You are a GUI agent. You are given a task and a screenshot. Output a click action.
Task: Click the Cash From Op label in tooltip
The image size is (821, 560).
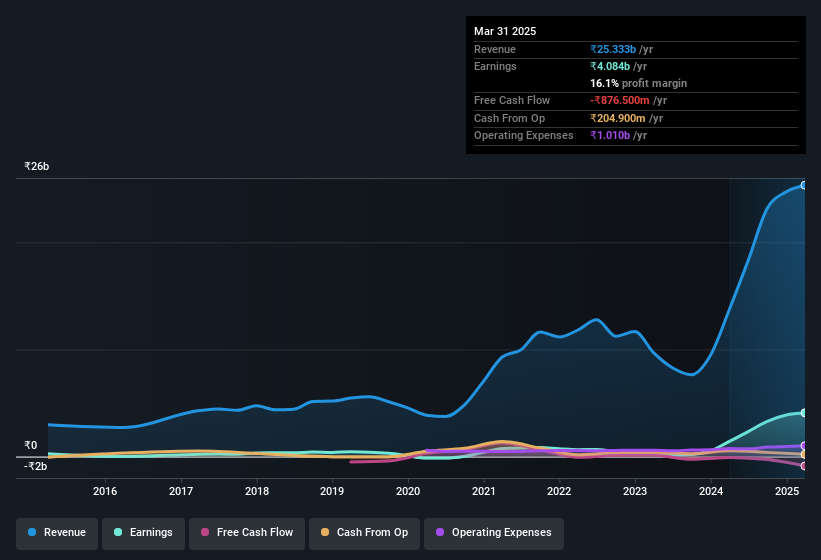509,118
